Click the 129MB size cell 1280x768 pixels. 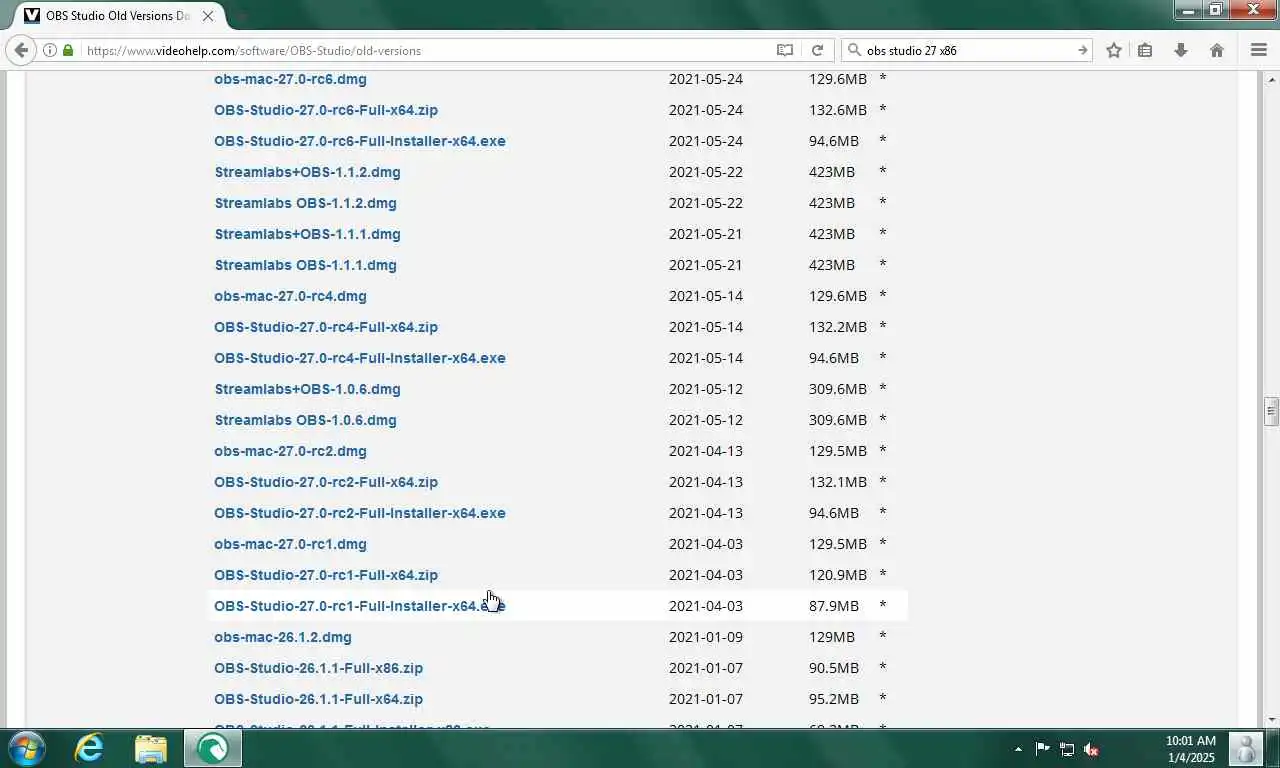(x=832, y=637)
